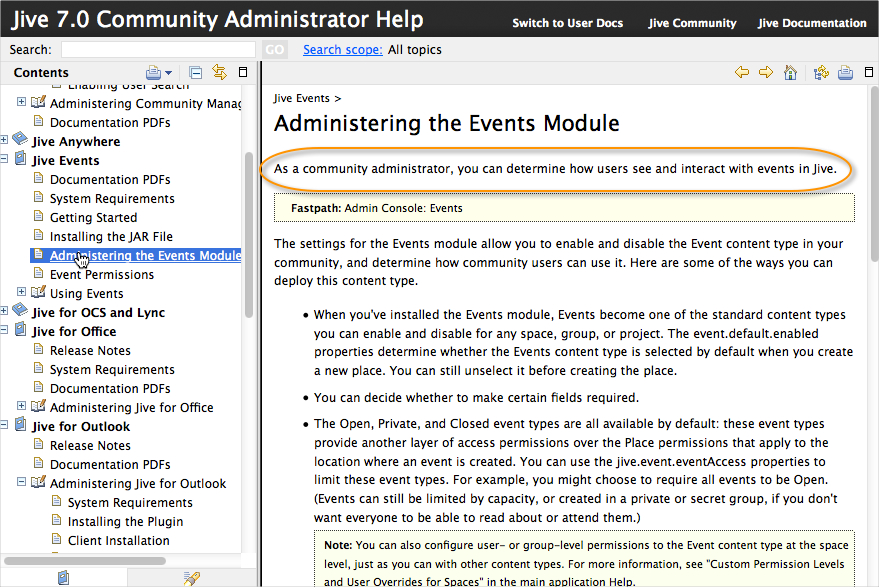
Task: Open Administering Jive for Outlook topic
Action: (138, 484)
